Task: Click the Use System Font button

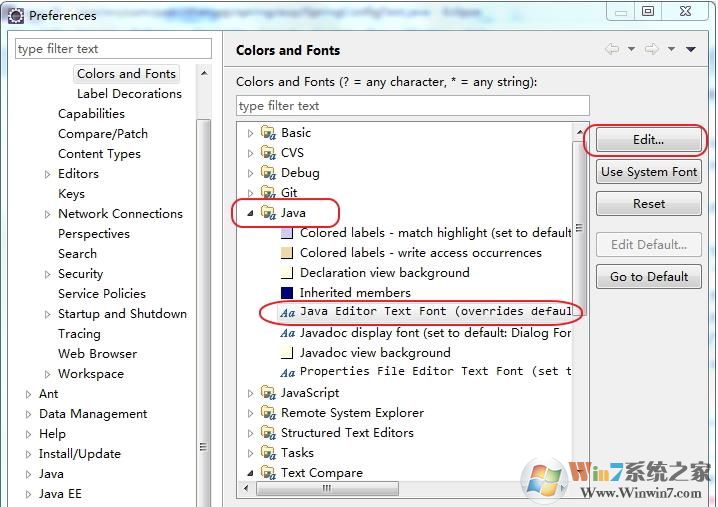Action: tap(648, 172)
